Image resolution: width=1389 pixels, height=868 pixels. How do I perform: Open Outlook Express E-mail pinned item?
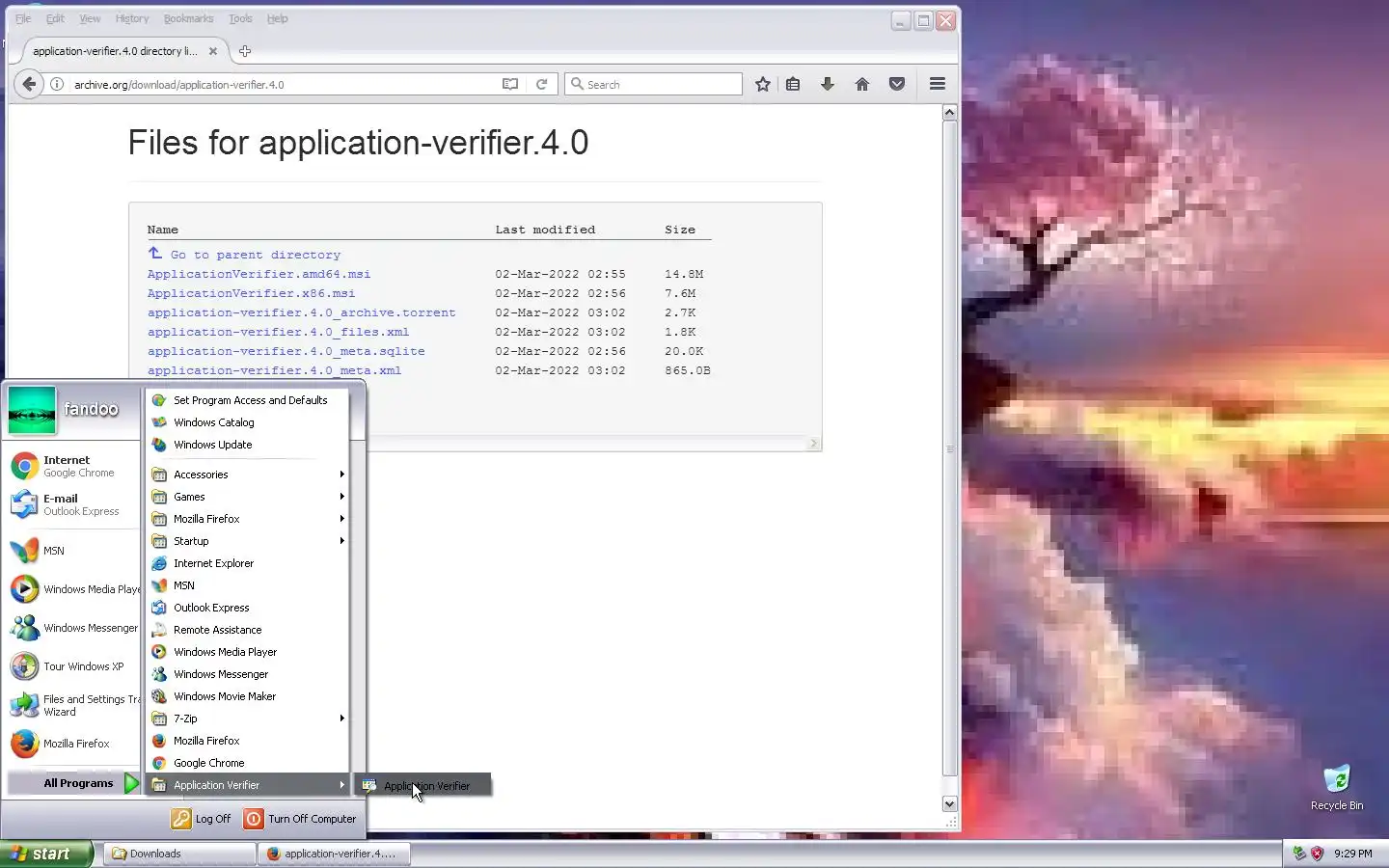[x=73, y=504]
